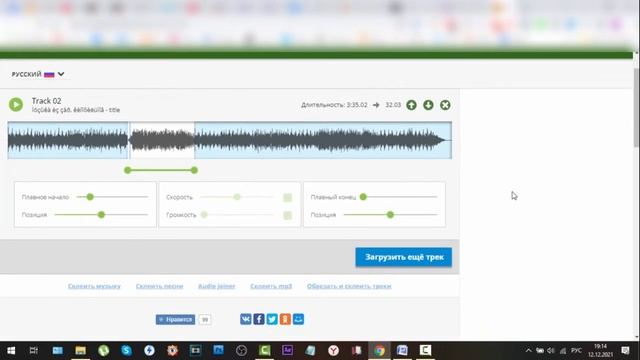Remove Track 02 with the green X icon

point(445,105)
